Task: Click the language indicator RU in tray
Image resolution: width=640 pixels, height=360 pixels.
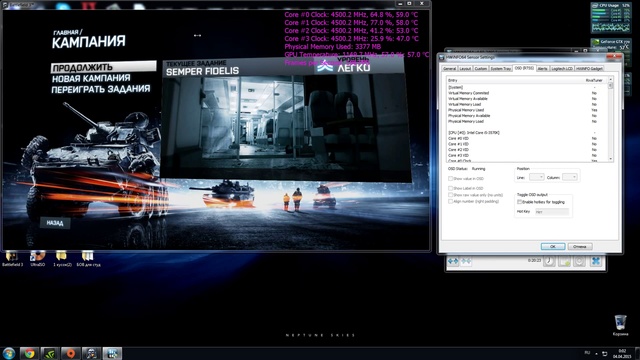Action: tap(587, 353)
